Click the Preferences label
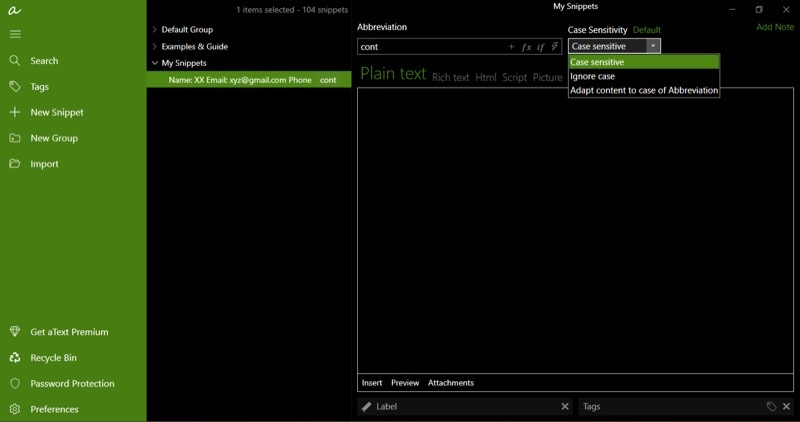This screenshot has width=800, height=422. tap(54, 409)
